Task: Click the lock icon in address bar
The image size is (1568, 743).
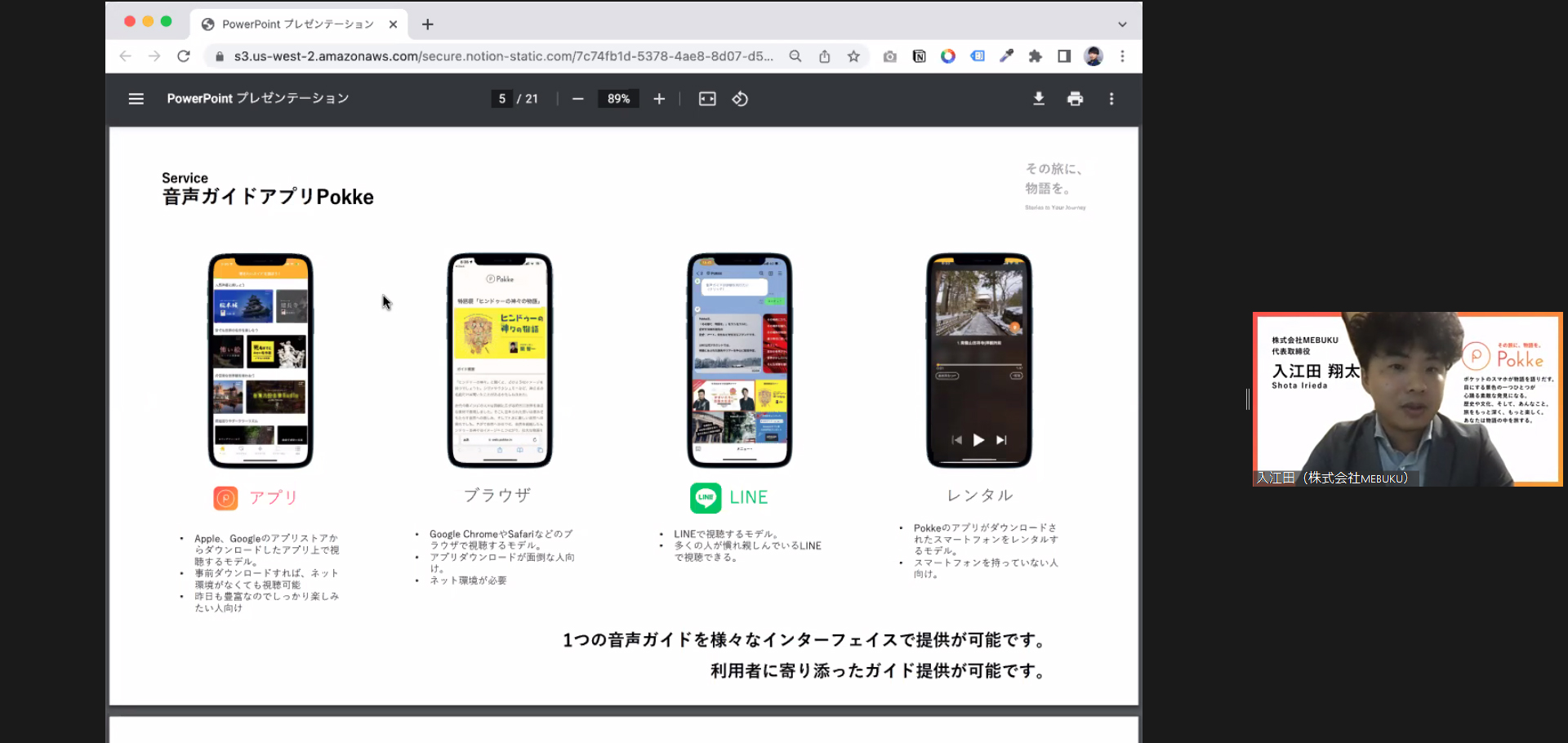Action: point(220,56)
